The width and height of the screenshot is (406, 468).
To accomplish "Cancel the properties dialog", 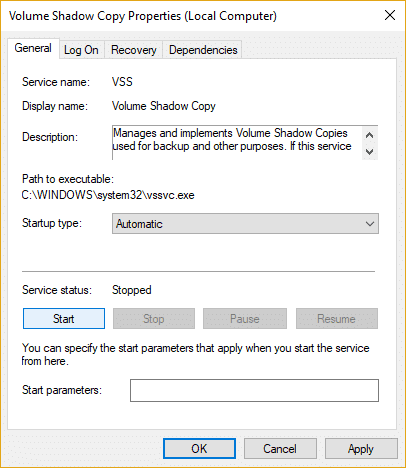I will pos(280,449).
